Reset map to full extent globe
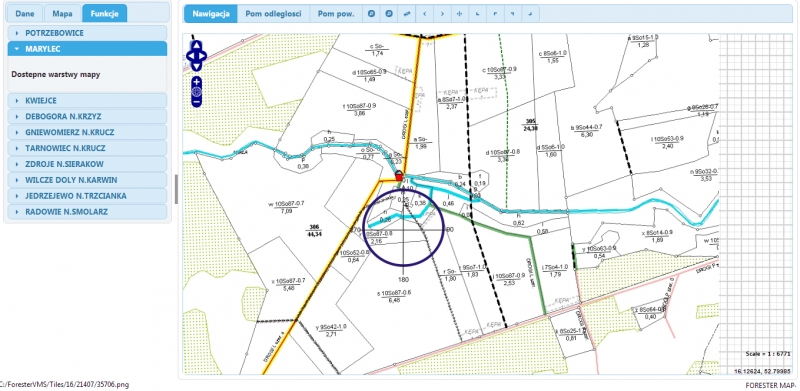The height and width of the screenshot is (391, 800). 196,92
